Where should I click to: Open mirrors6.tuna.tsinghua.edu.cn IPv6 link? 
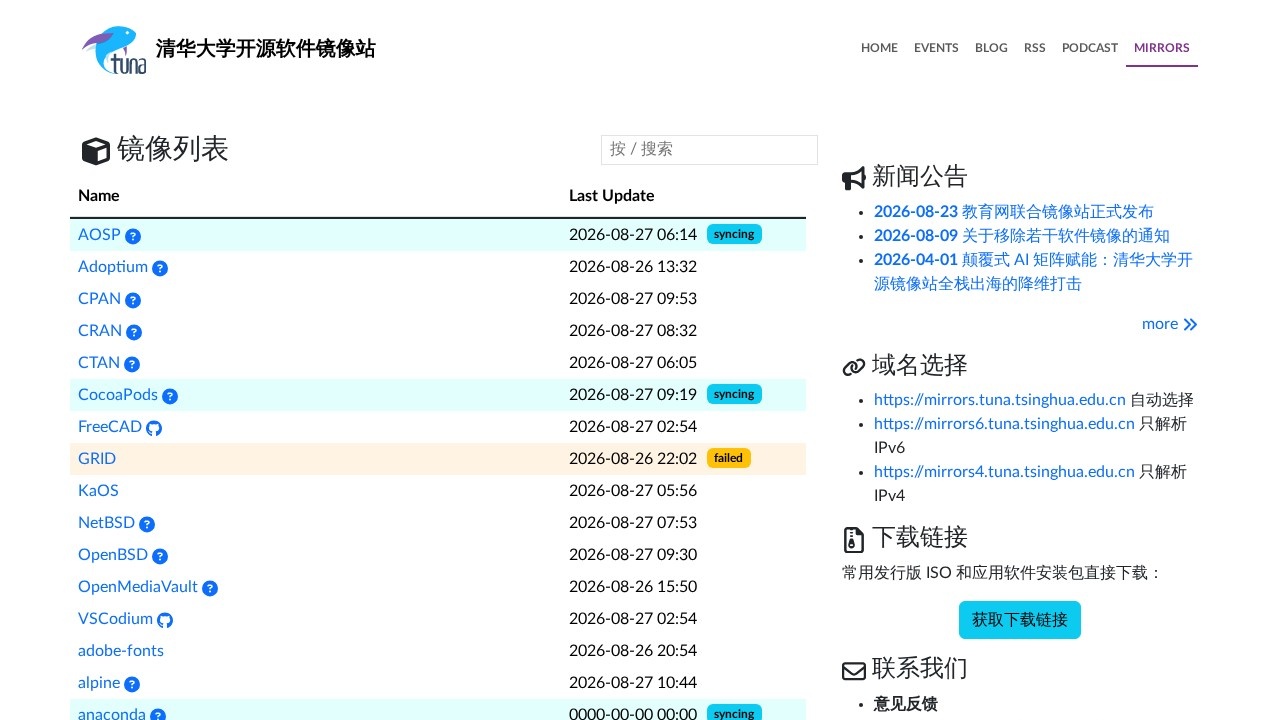[1004, 424]
